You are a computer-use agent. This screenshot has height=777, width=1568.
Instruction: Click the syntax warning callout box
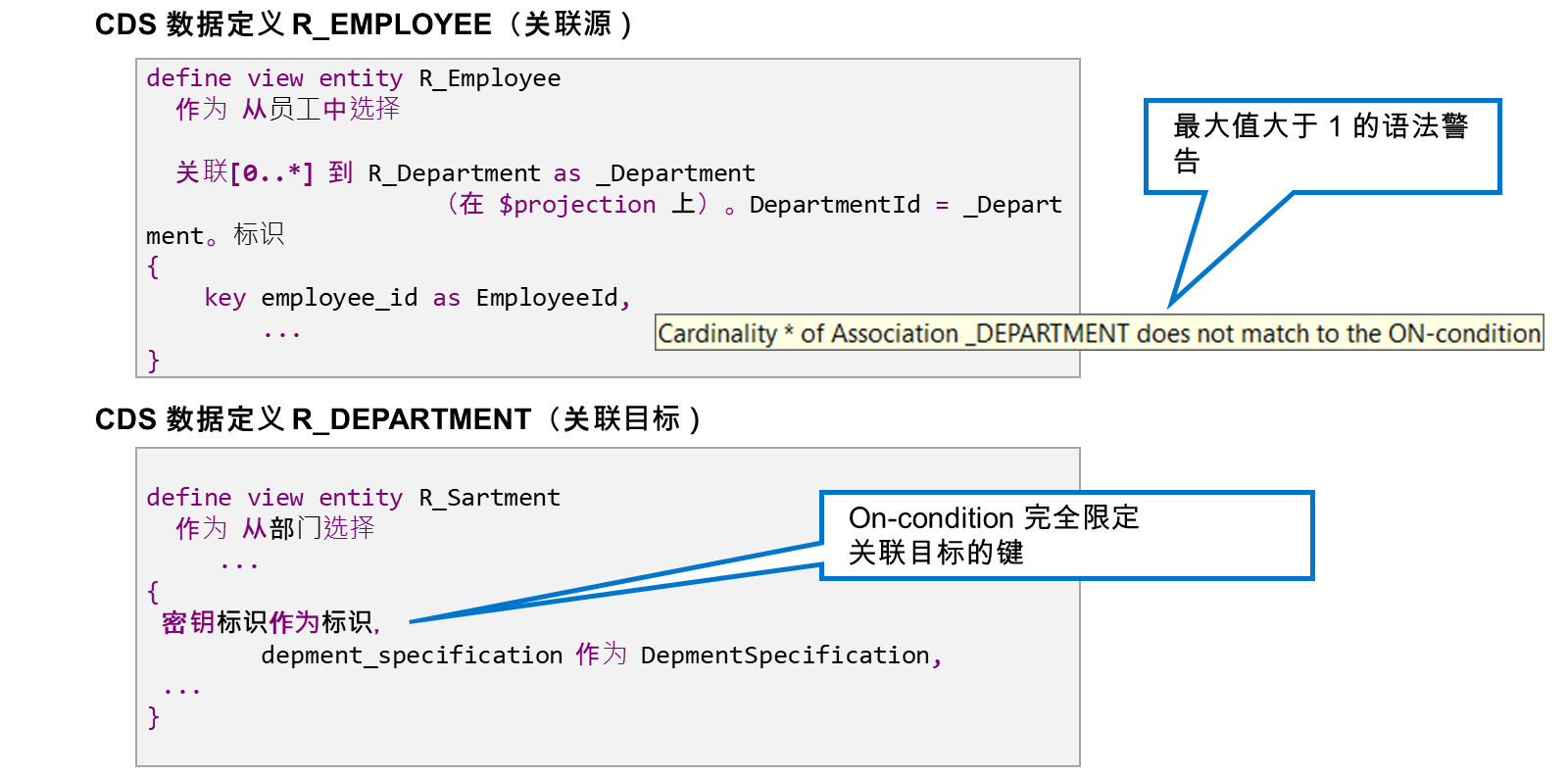click(1322, 146)
